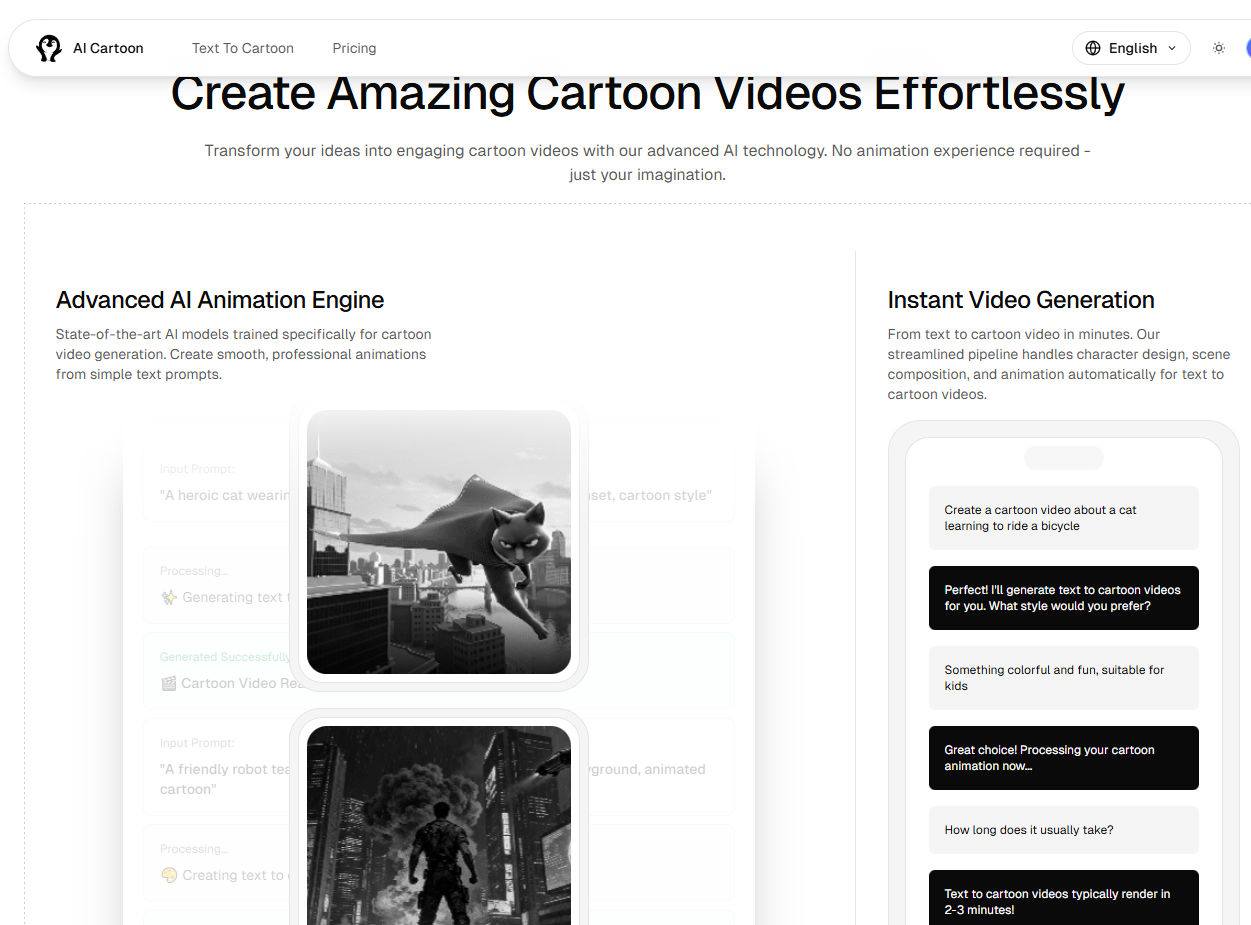The height and width of the screenshot is (925, 1251).
Task: Click the AI Cartoon penguin logo
Action: click(49, 47)
